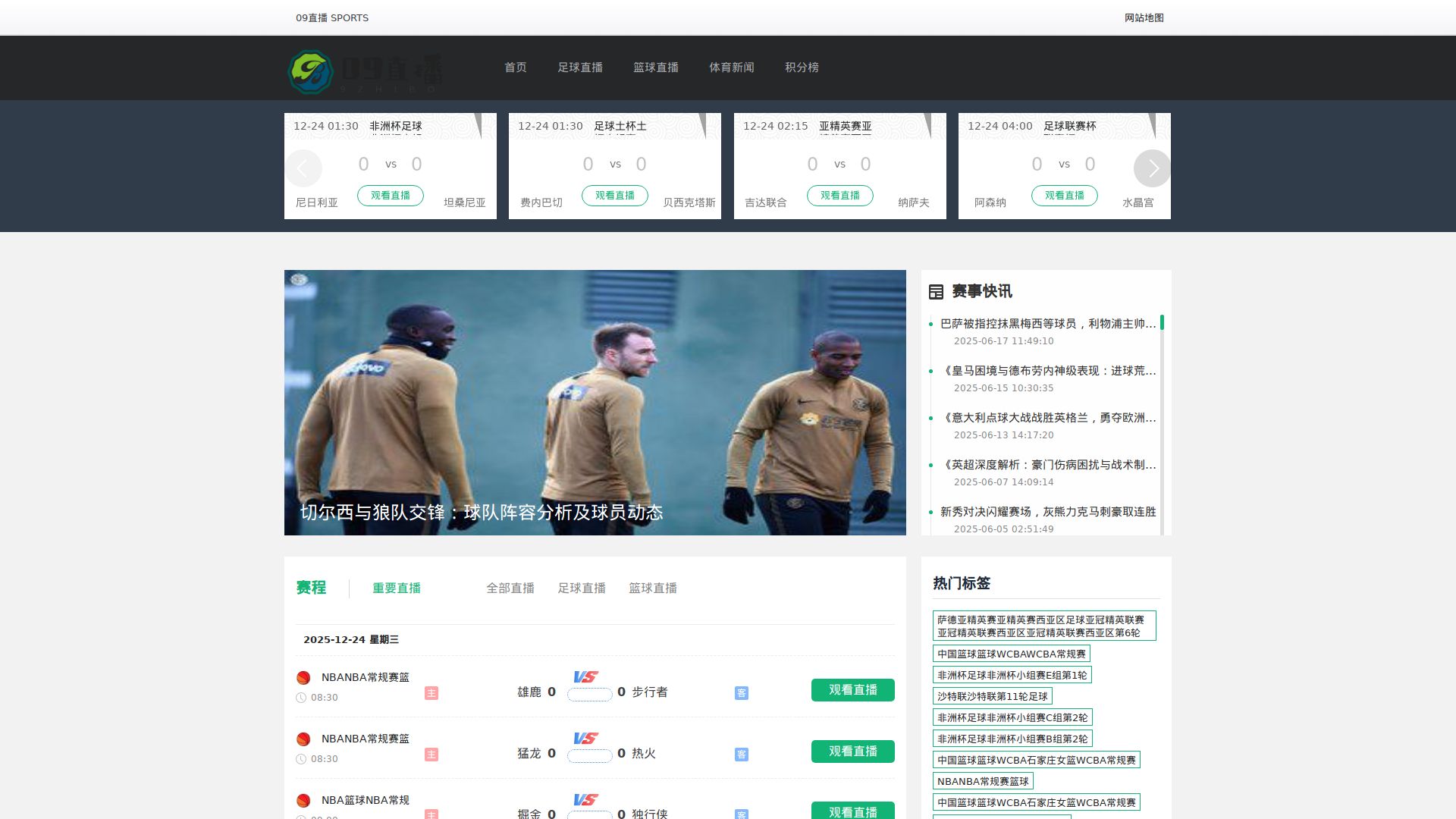This screenshot has width=1456, height=819.
Task: Click the previous carousel arrow button
Action: pos(303,168)
